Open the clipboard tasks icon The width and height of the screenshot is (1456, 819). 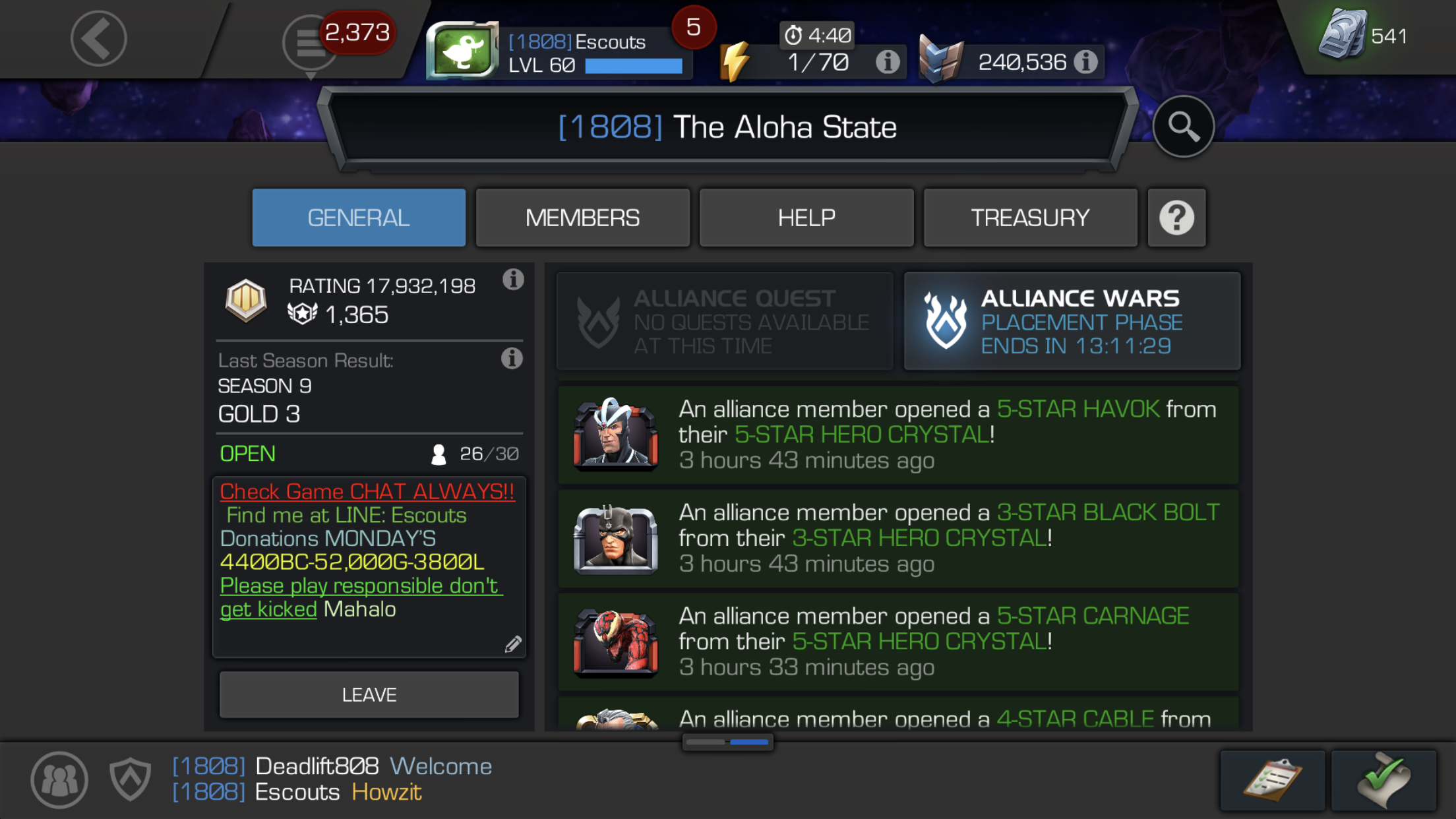click(x=1272, y=780)
